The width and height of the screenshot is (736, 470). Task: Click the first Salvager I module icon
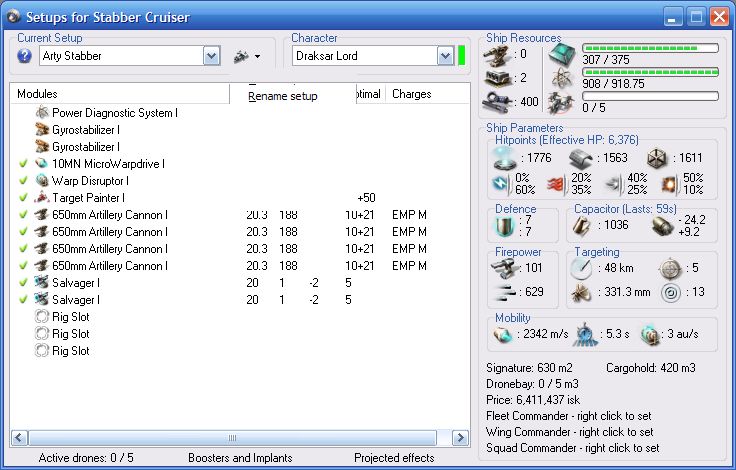[42, 282]
